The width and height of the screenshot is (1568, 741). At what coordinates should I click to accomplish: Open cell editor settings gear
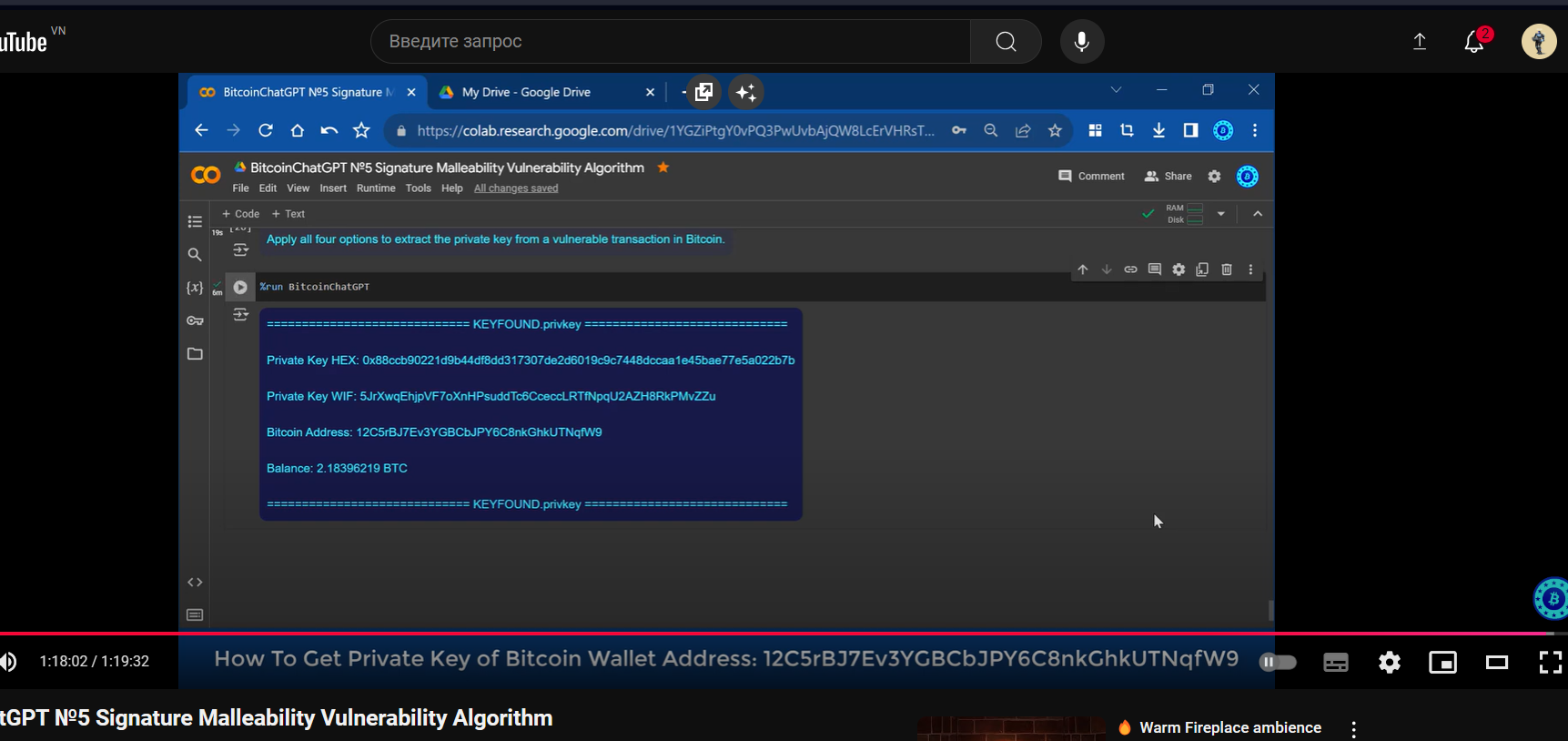(1179, 269)
